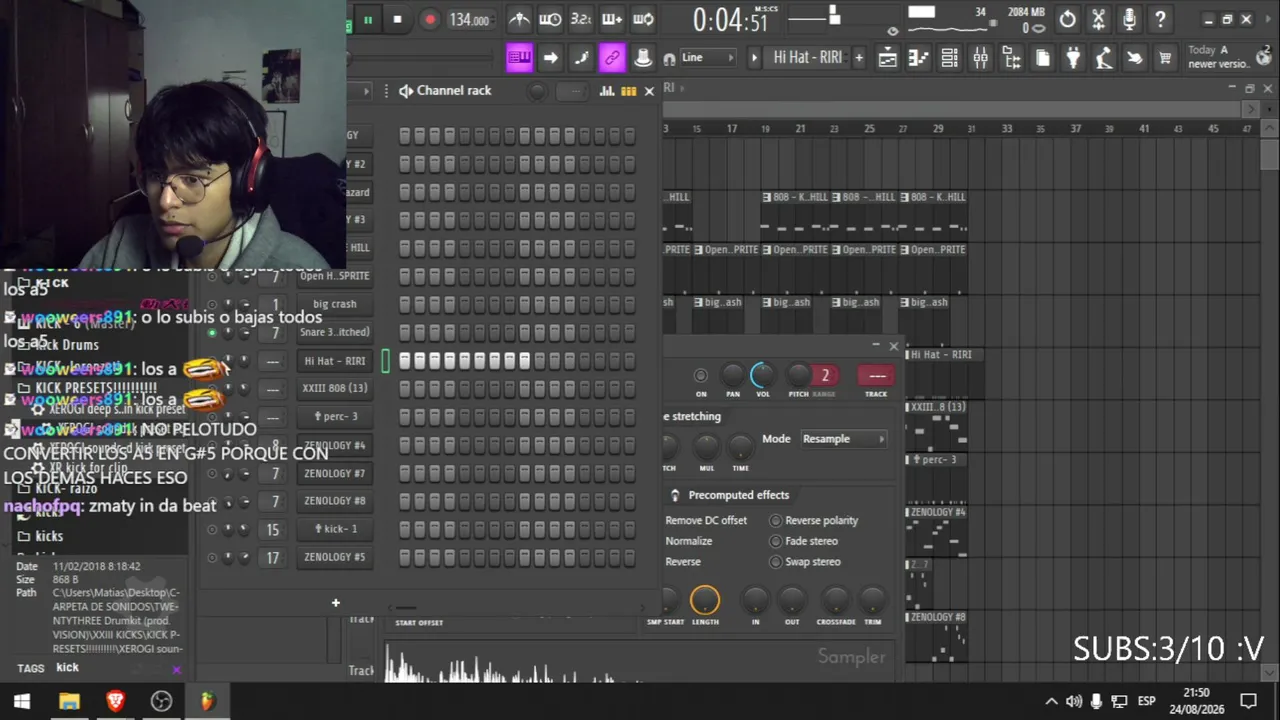Mute the kick- 1 channel LED
1280x720 pixels.
(x=212, y=529)
